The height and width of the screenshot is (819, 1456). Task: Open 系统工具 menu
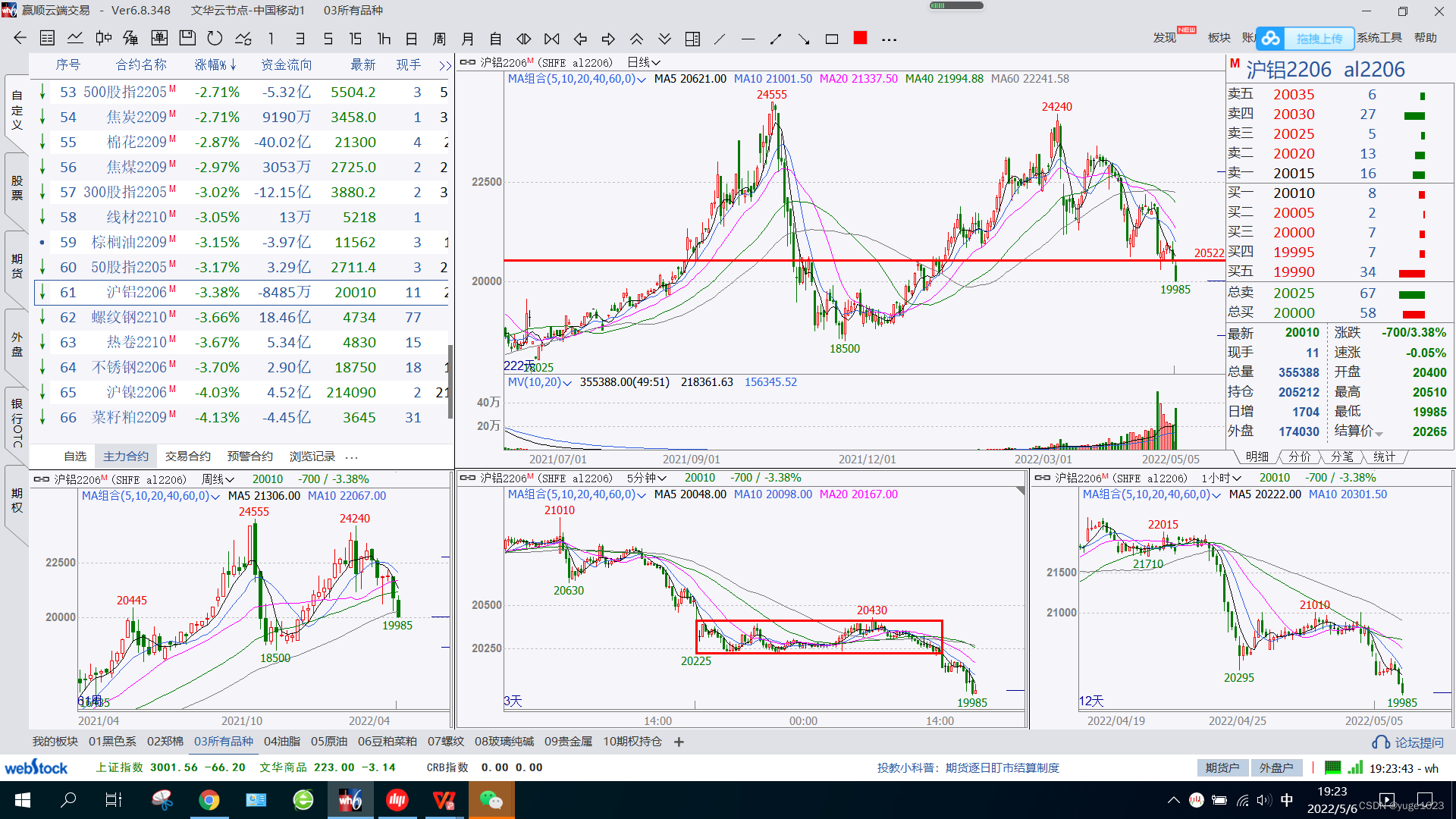tap(1379, 37)
